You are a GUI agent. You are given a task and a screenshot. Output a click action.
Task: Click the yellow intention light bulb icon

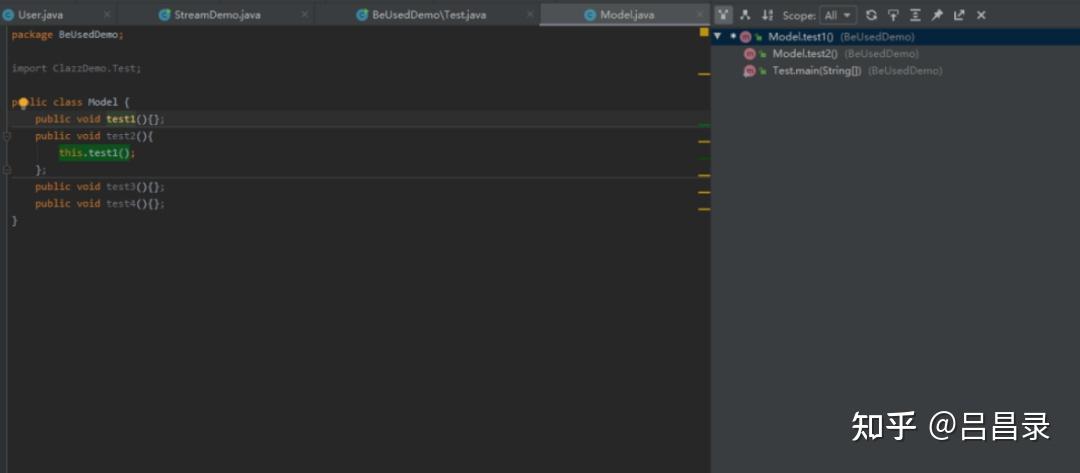[x=22, y=102]
